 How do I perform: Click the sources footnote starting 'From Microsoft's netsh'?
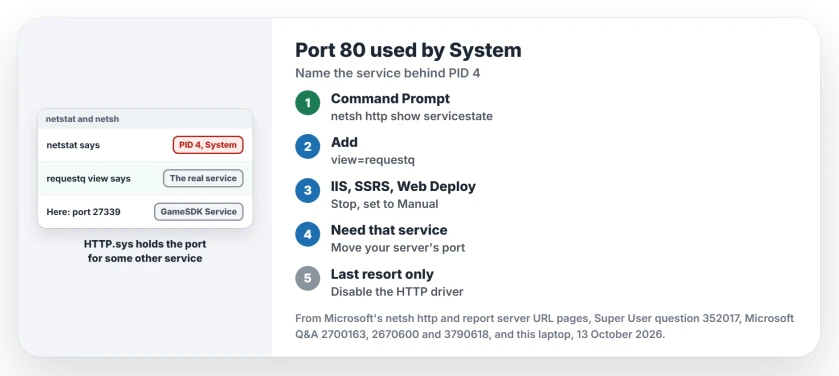point(544,327)
